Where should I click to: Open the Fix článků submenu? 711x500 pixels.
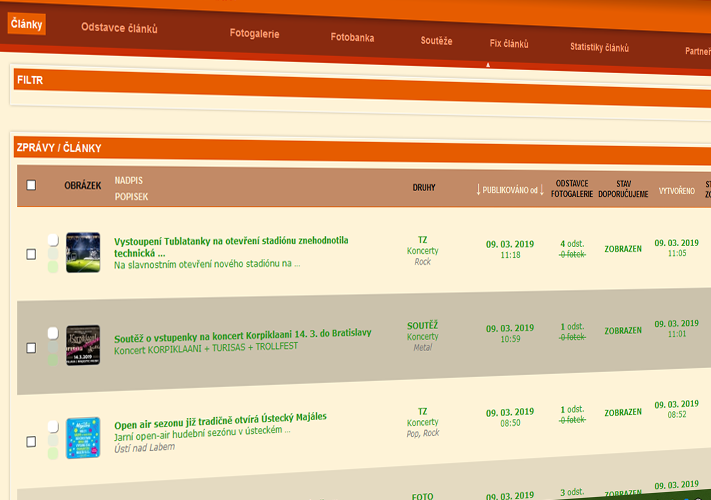coord(508,45)
